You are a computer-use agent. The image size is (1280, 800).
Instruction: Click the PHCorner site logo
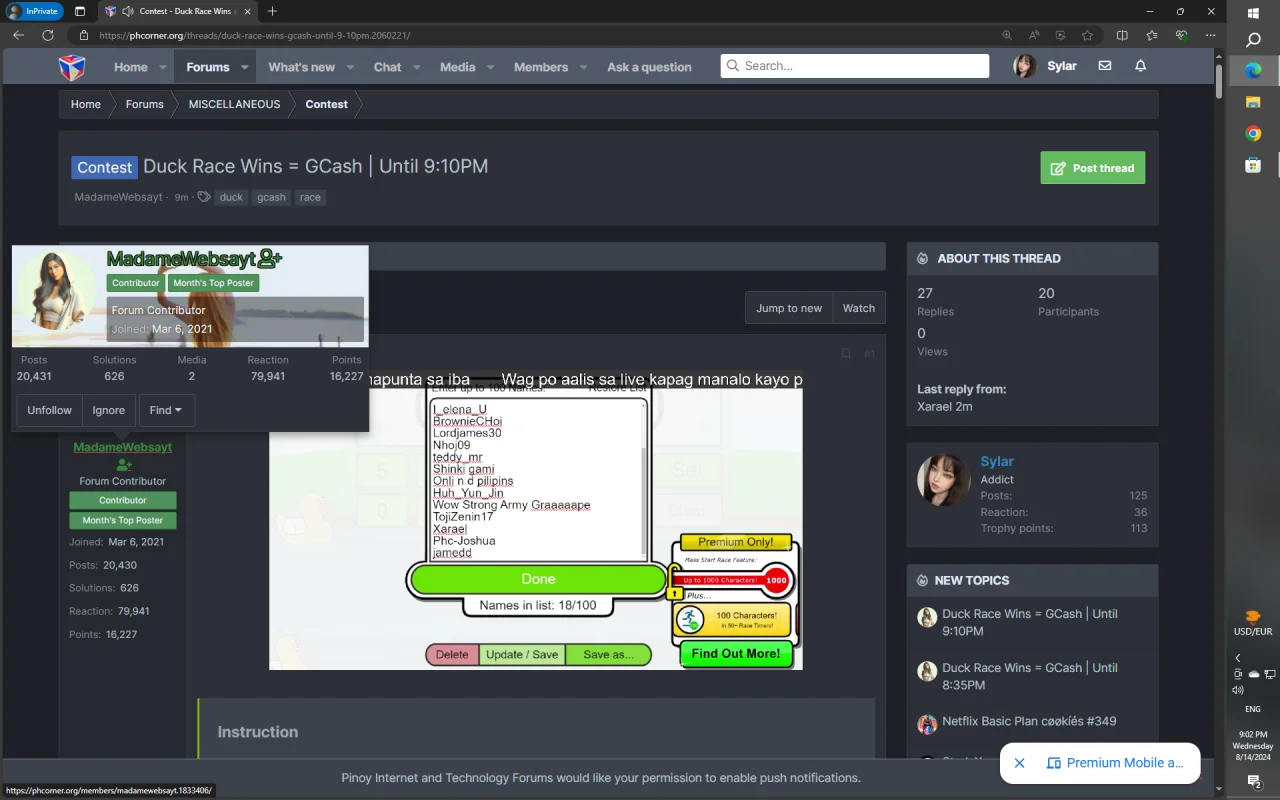point(72,67)
